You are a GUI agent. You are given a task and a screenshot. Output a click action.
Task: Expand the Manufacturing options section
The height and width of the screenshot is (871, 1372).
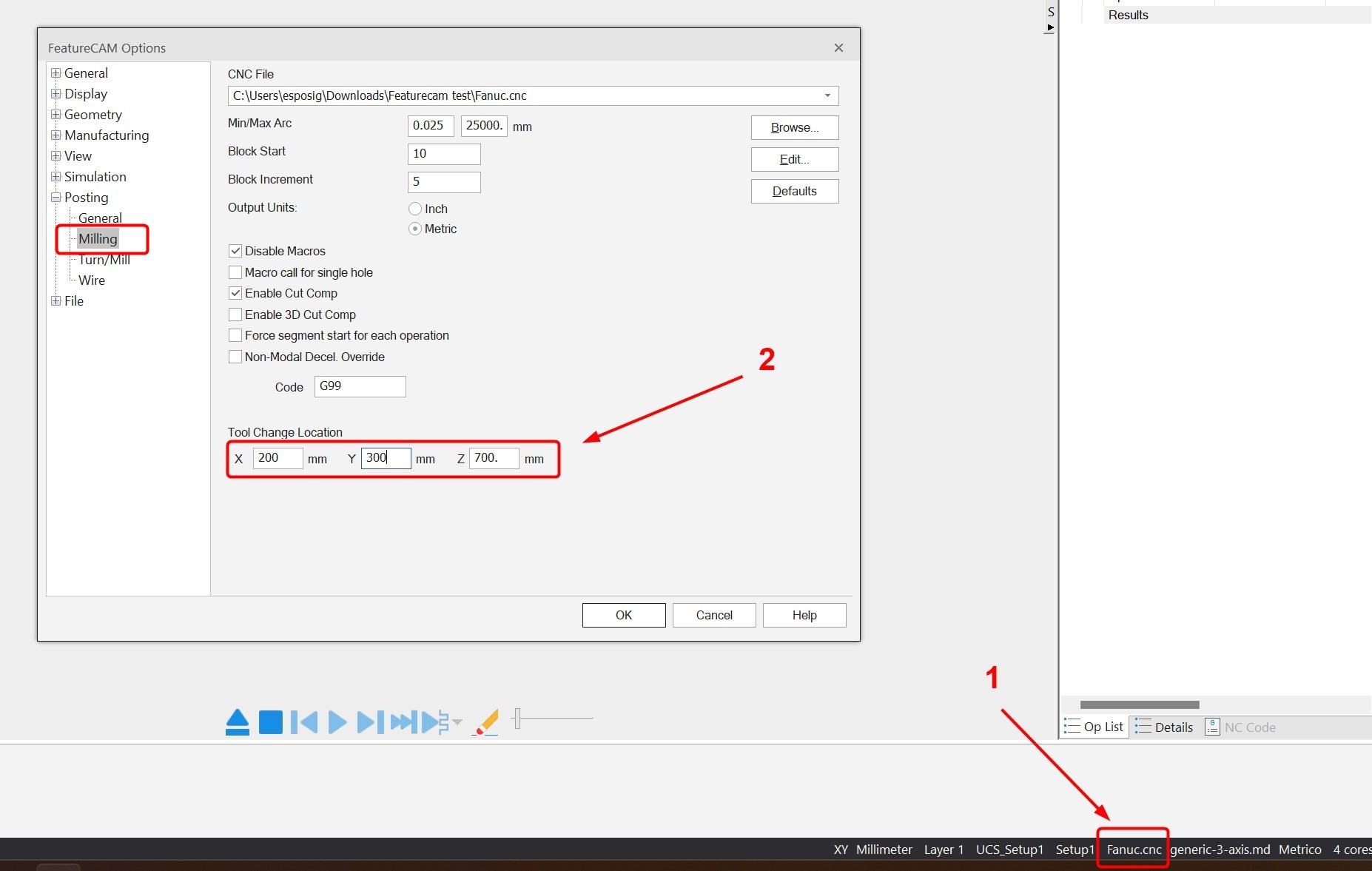point(56,135)
